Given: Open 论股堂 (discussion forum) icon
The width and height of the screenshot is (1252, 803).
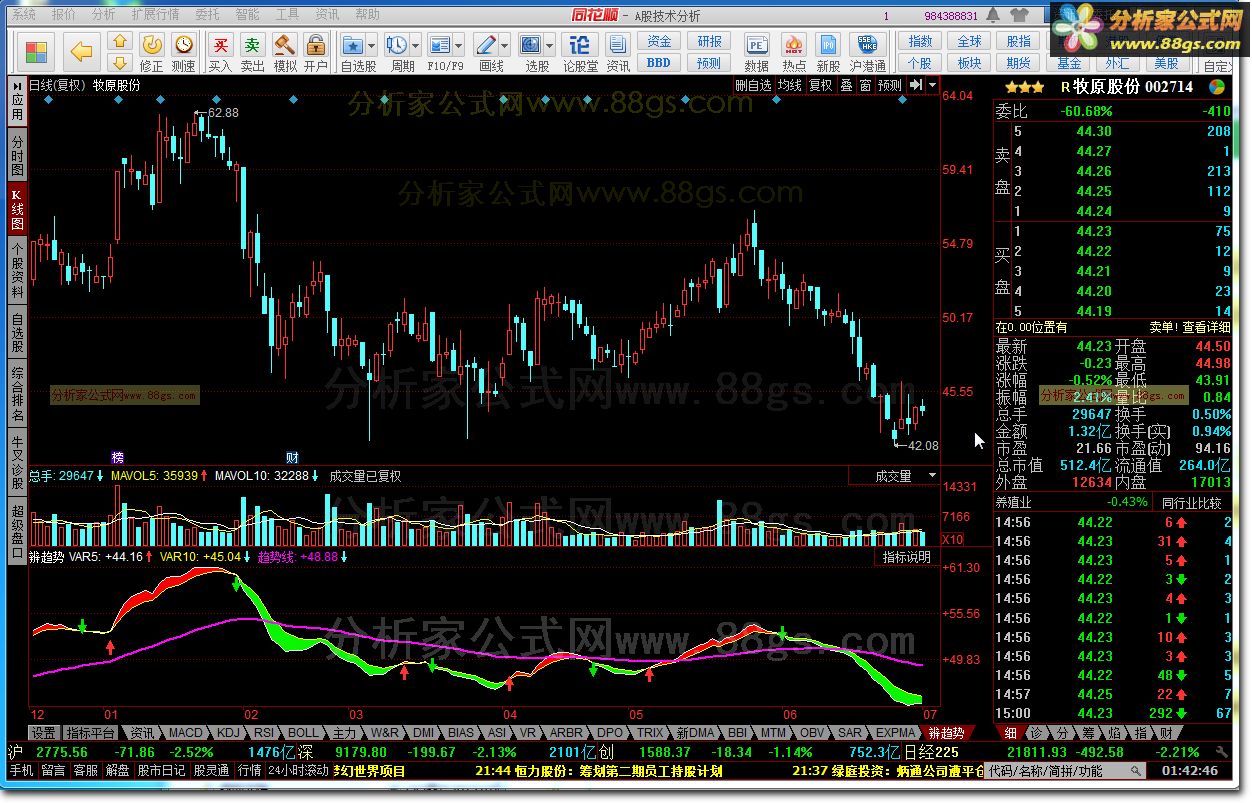Looking at the screenshot, I should [x=580, y=52].
